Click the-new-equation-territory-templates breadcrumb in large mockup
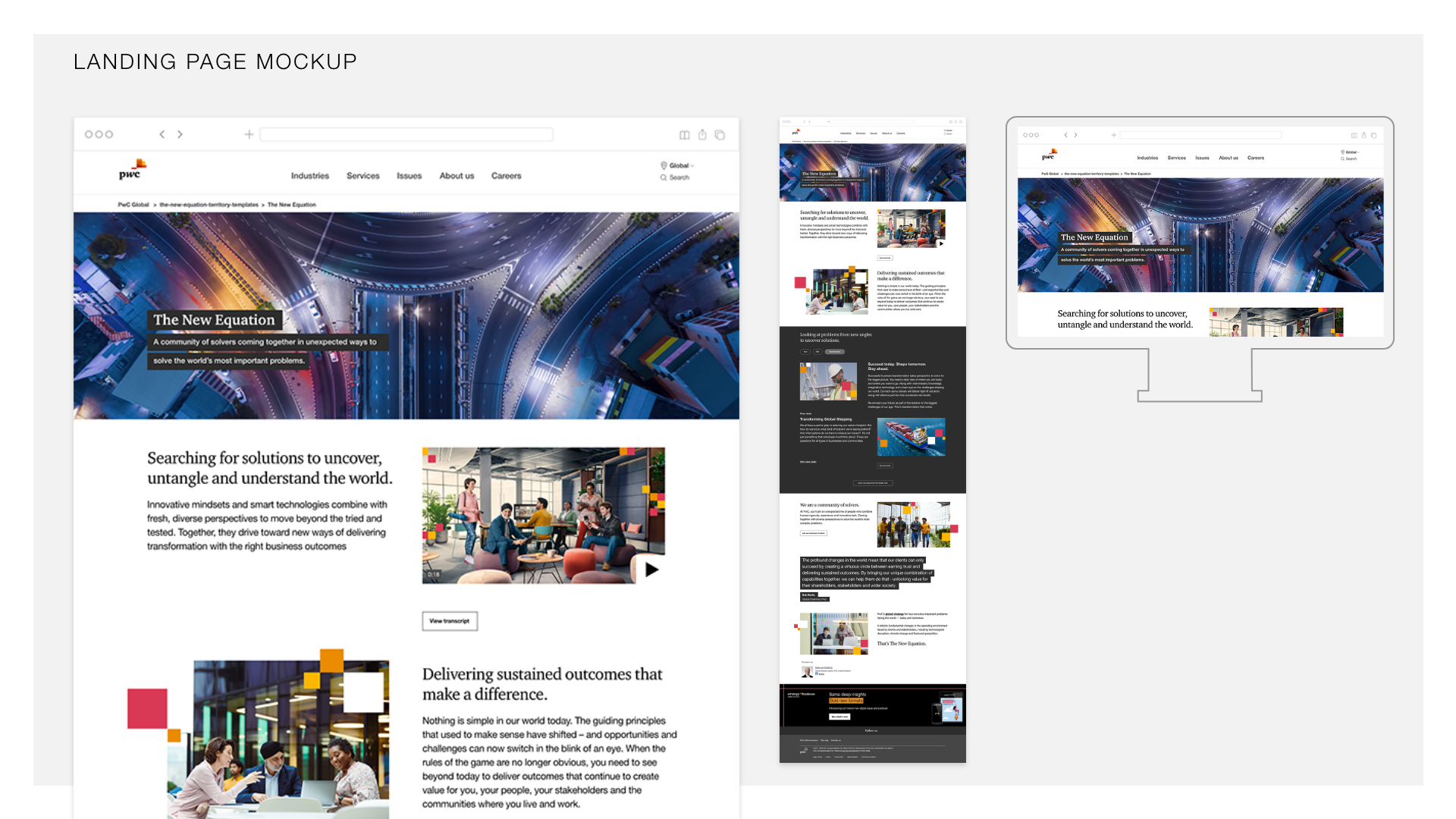The height and width of the screenshot is (819, 1456). click(x=209, y=205)
